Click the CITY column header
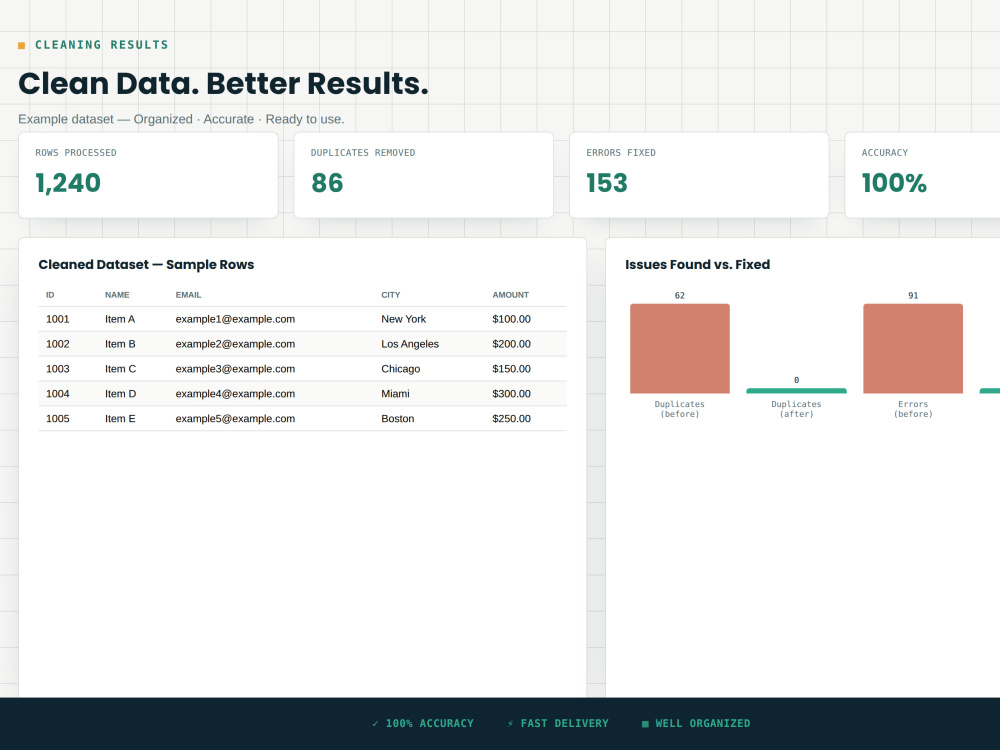Image resolution: width=1000 pixels, height=750 pixels. click(391, 295)
